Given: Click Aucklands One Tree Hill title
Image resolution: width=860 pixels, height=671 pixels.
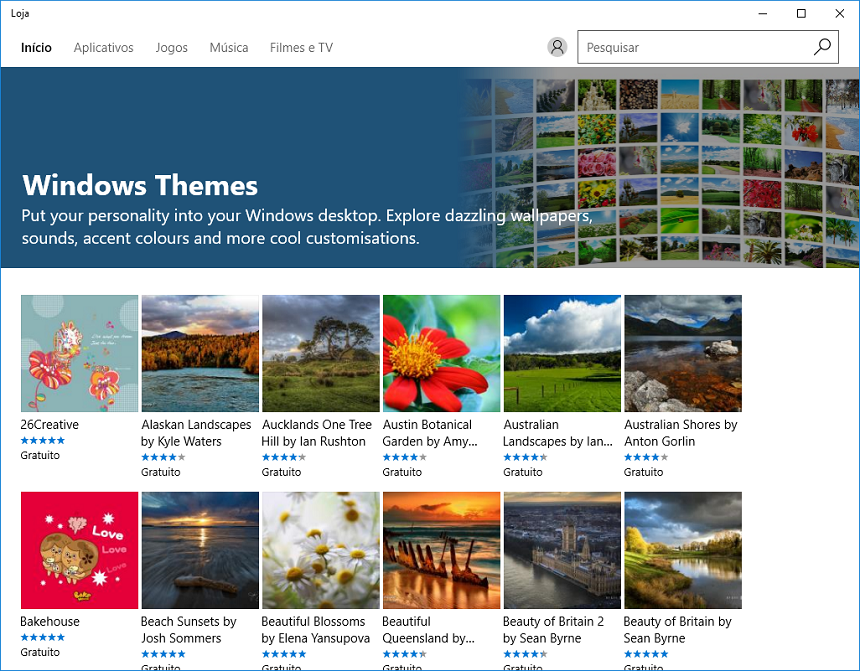Looking at the screenshot, I should click(316, 433).
